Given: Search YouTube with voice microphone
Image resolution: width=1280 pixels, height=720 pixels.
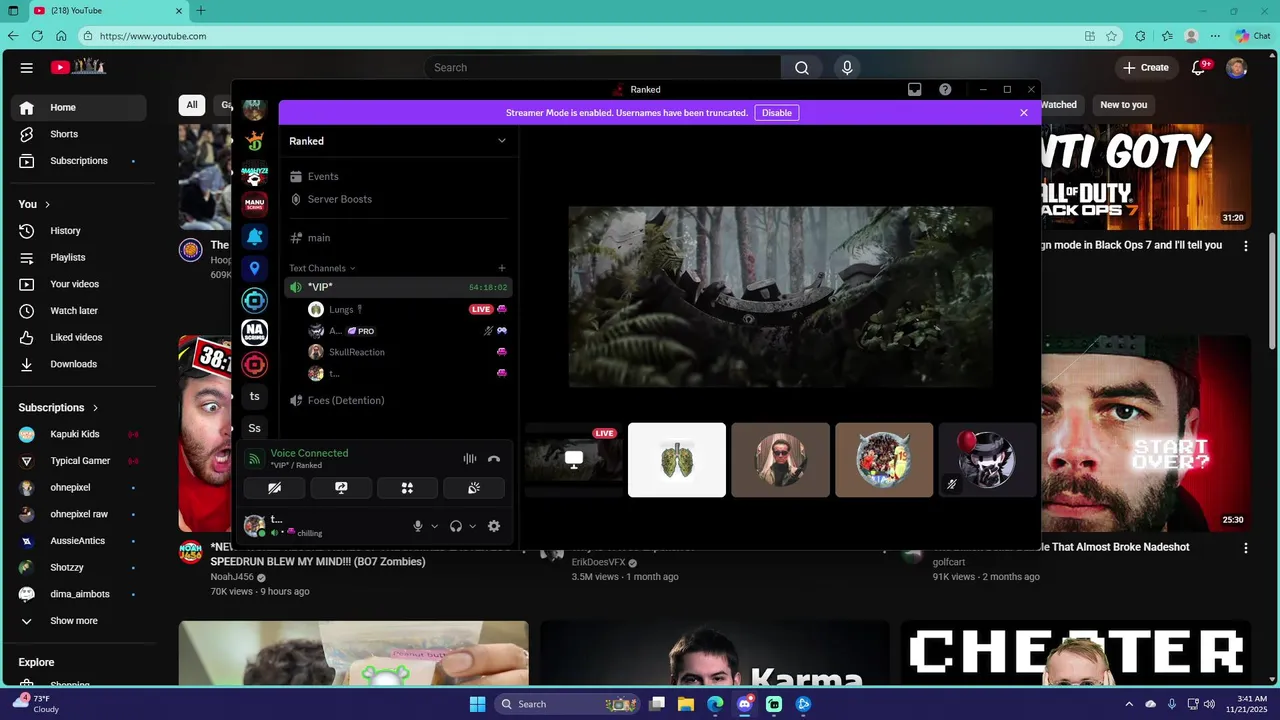Looking at the screenshot, I should pos(847,68).
